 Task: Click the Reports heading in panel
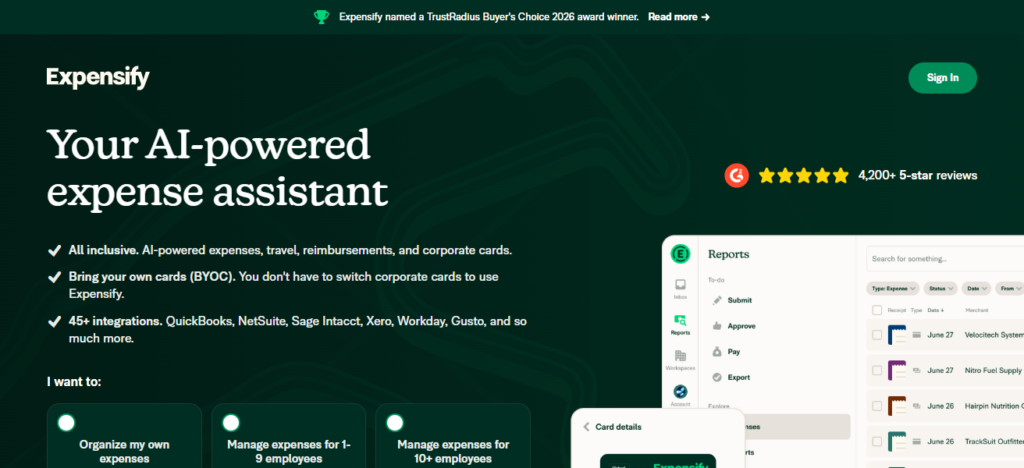pos(729,254)
